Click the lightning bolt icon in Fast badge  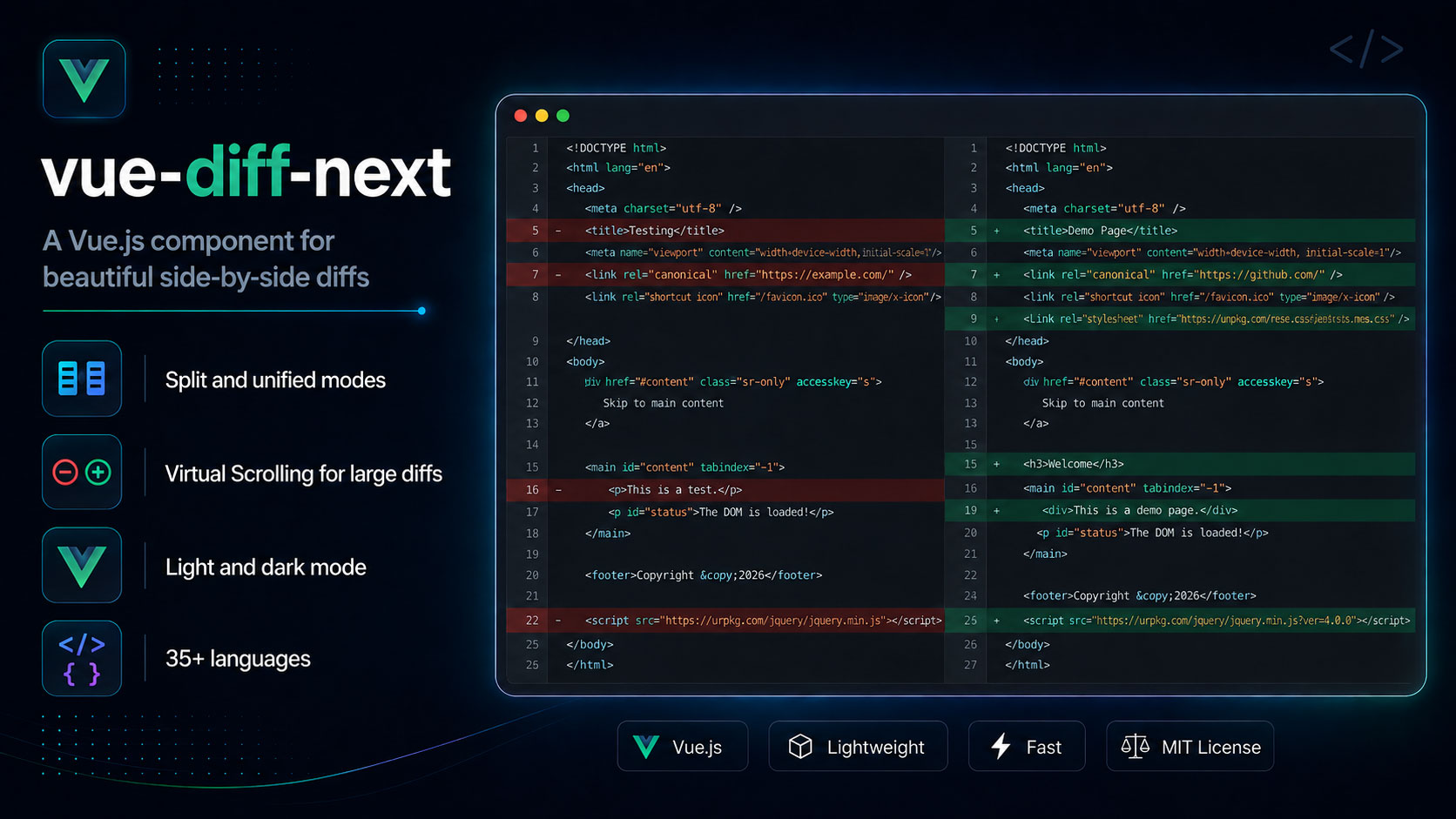click(1001, 746)
